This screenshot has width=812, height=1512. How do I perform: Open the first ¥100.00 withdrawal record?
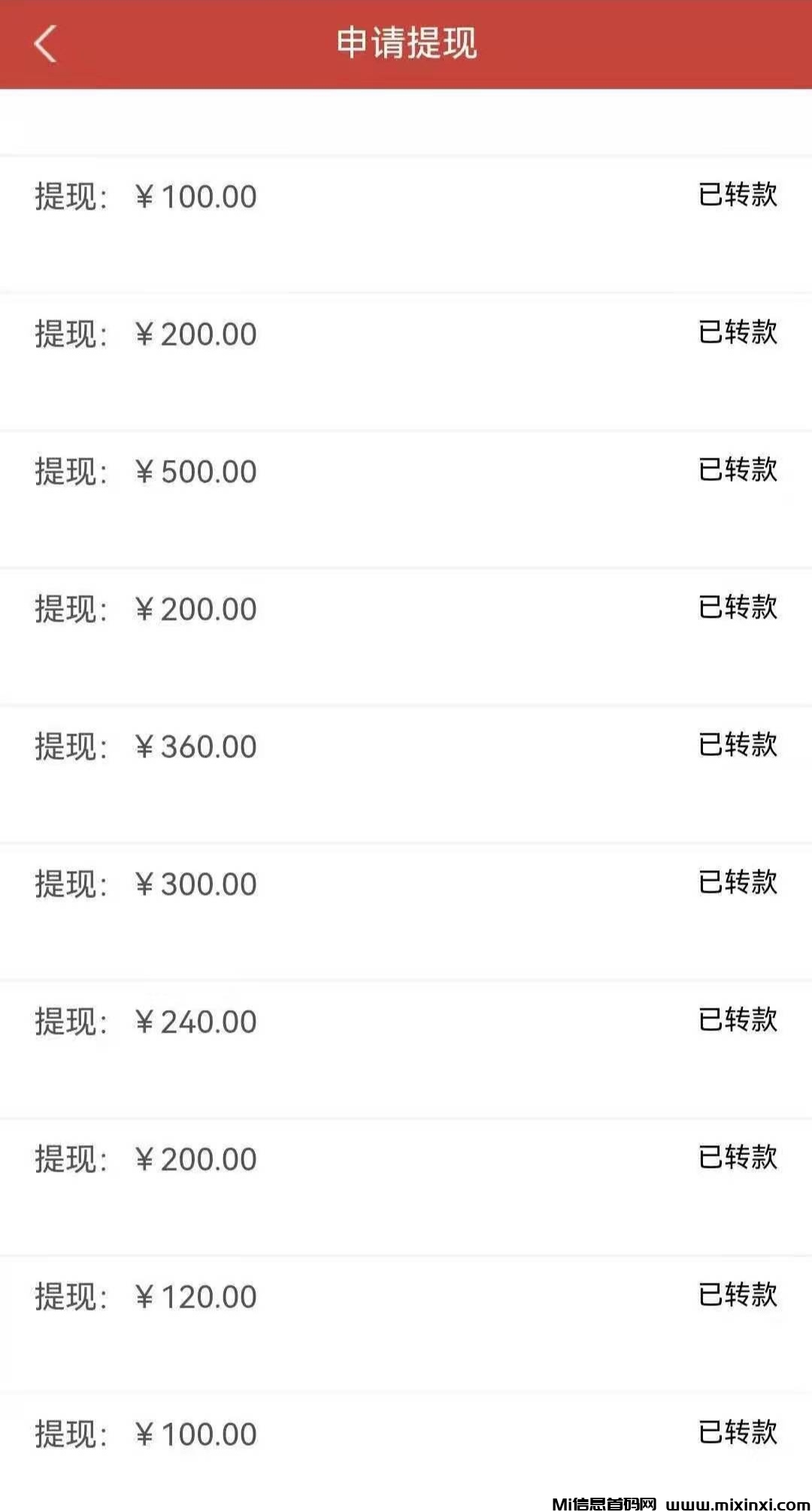tap(195, 197)
